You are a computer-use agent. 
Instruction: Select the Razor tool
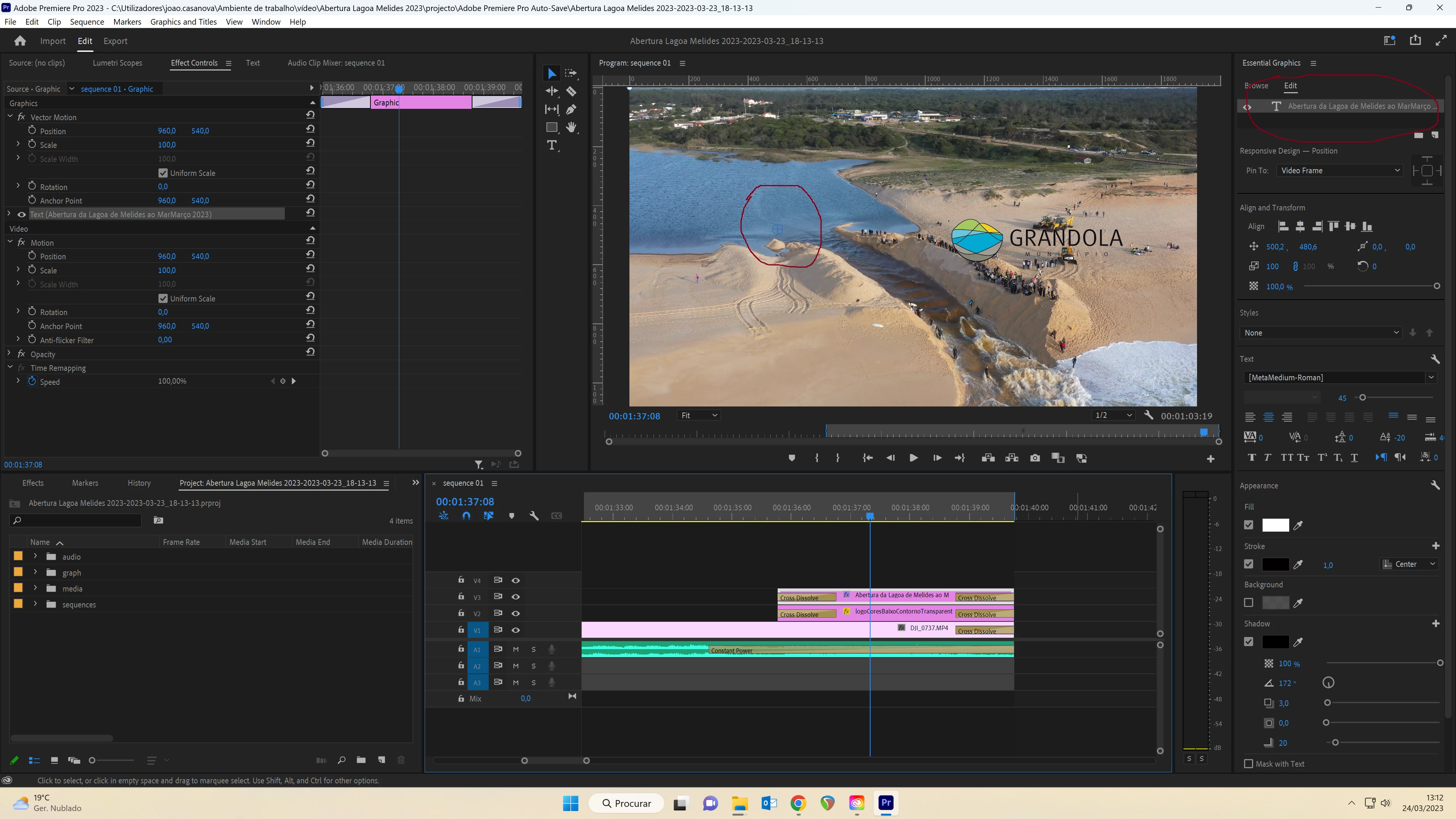tap(571, 91)
